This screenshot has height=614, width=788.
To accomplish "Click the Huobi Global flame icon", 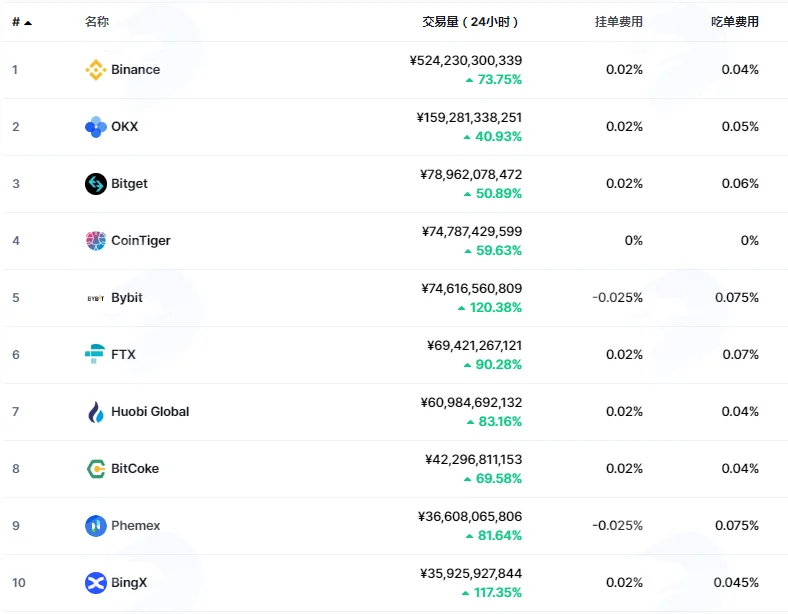I will point(95,412).
